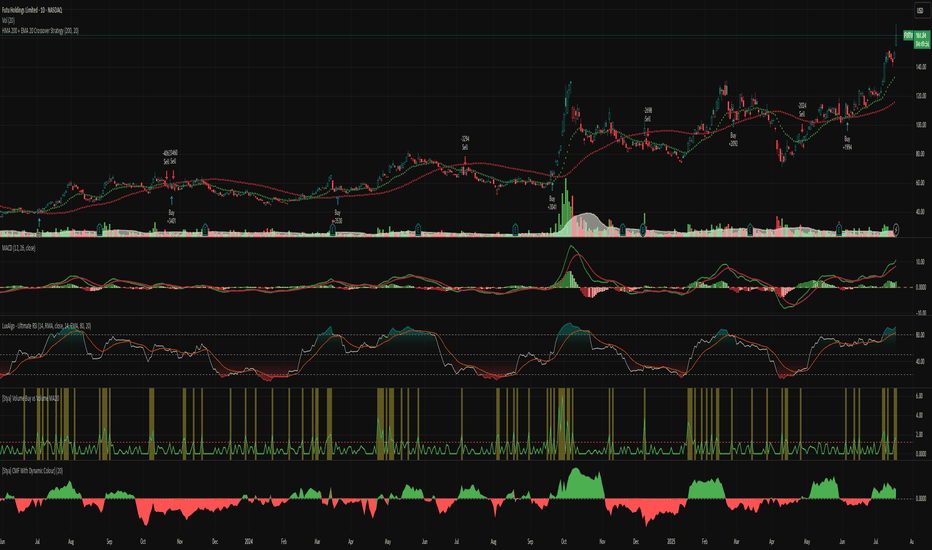This screenshot has width=932, height=550.
Task: Open the dividend marker in December 2024
Action: [643, 230]
